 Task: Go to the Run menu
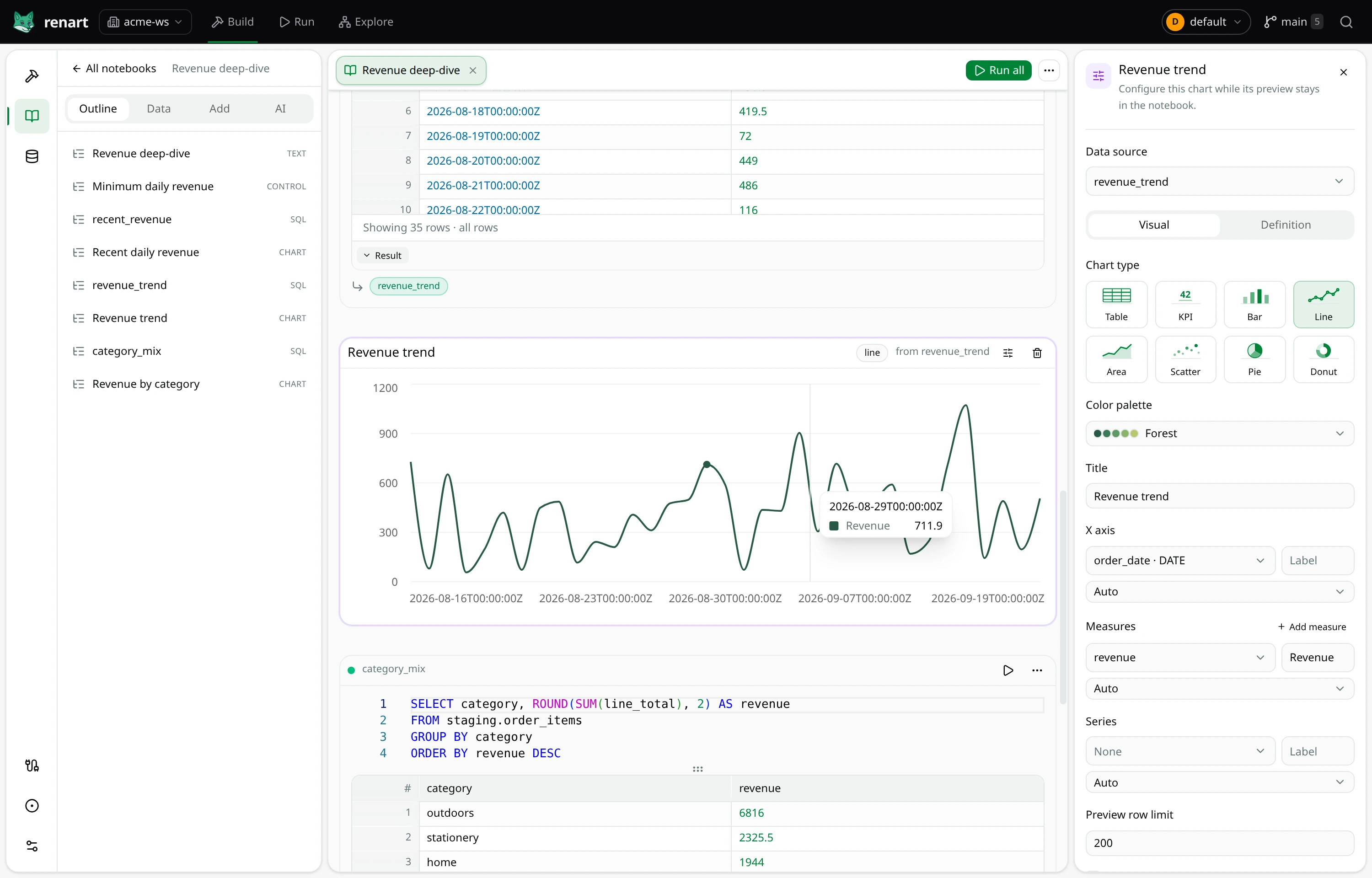coord(296,21)
